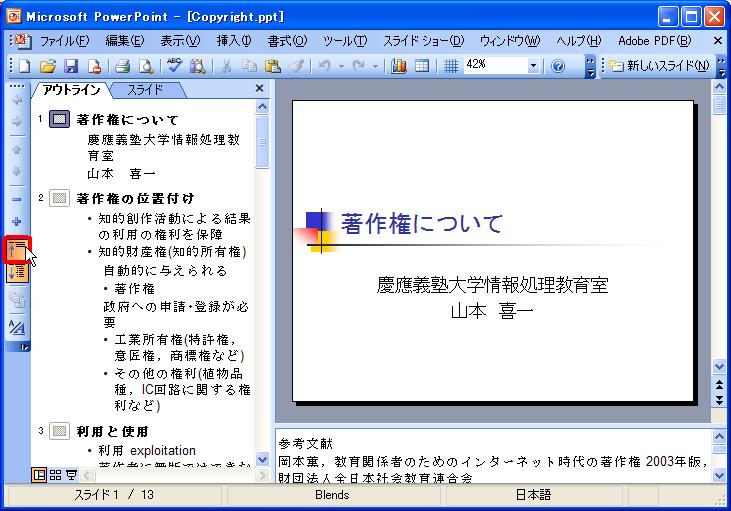Insert a chart from the toolbar
731x511 pixels.
399,66
